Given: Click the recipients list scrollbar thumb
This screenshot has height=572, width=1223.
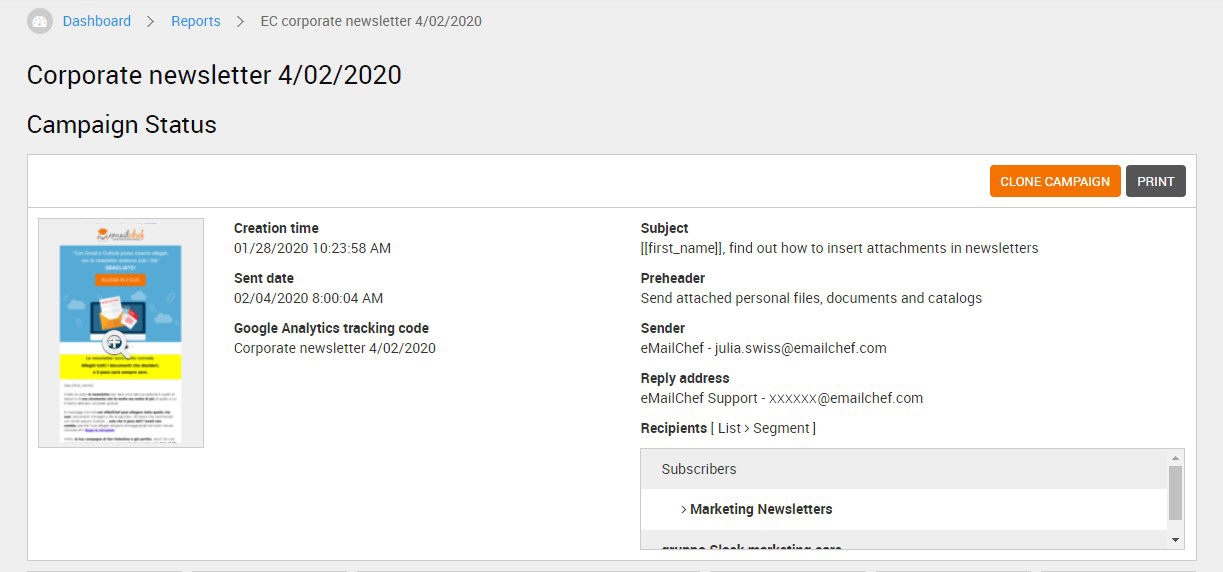Looking at the screenshot, I should (1175, 493).
